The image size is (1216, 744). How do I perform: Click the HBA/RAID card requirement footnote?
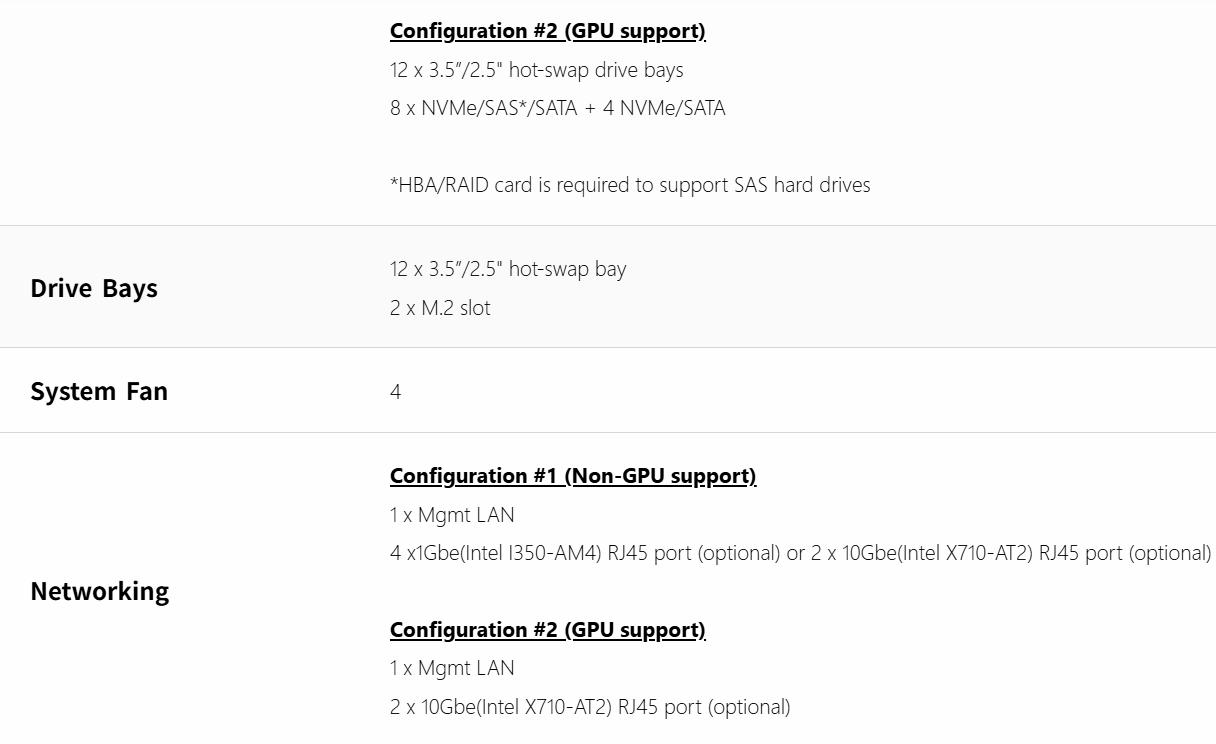coord(629,185)
